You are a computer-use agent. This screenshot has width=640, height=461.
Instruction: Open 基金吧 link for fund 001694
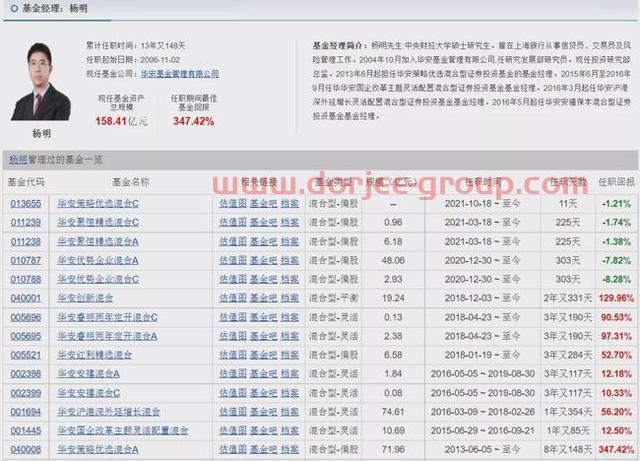tap(264, 412)
